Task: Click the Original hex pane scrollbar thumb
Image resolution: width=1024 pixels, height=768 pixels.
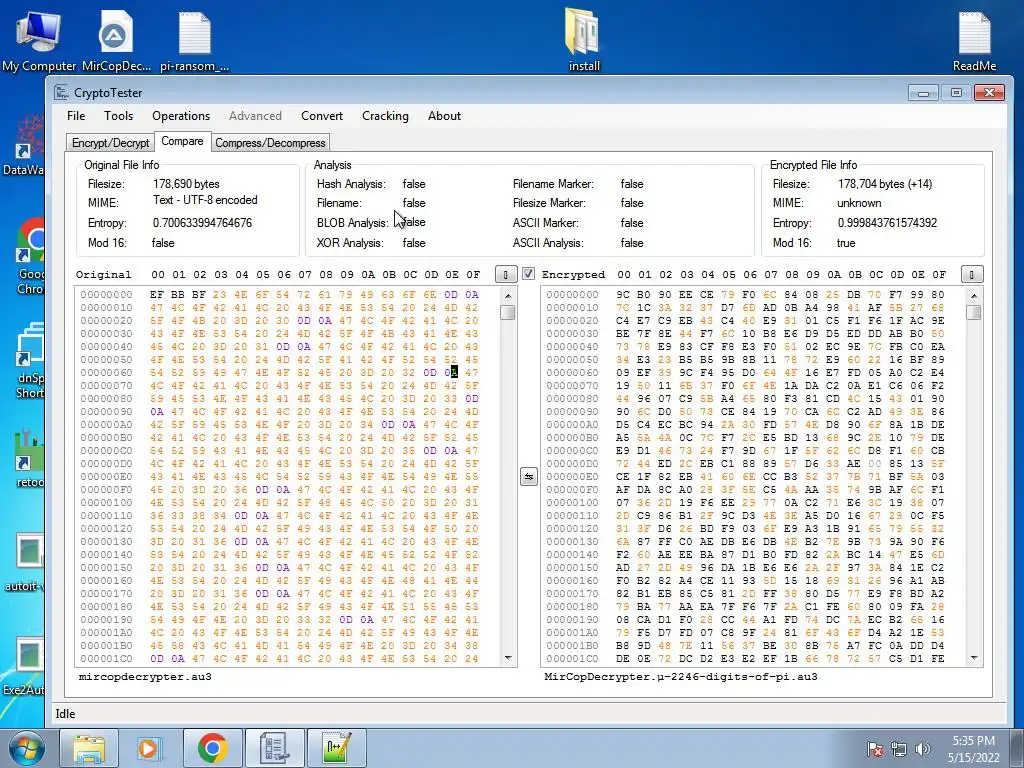Action: click(507, 312)
